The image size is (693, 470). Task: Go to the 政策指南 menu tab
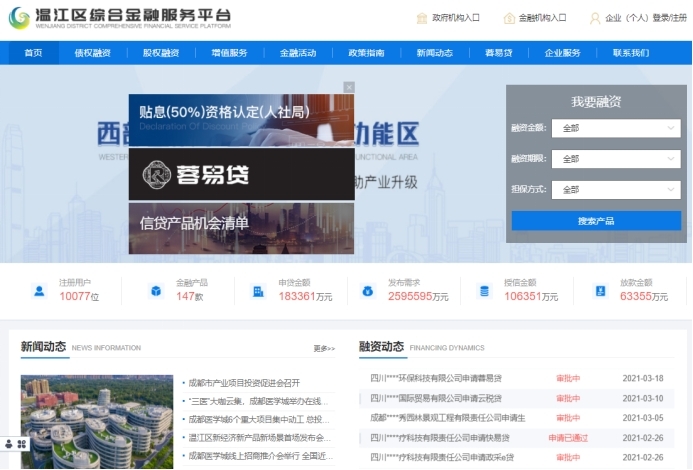pos(366,53)
